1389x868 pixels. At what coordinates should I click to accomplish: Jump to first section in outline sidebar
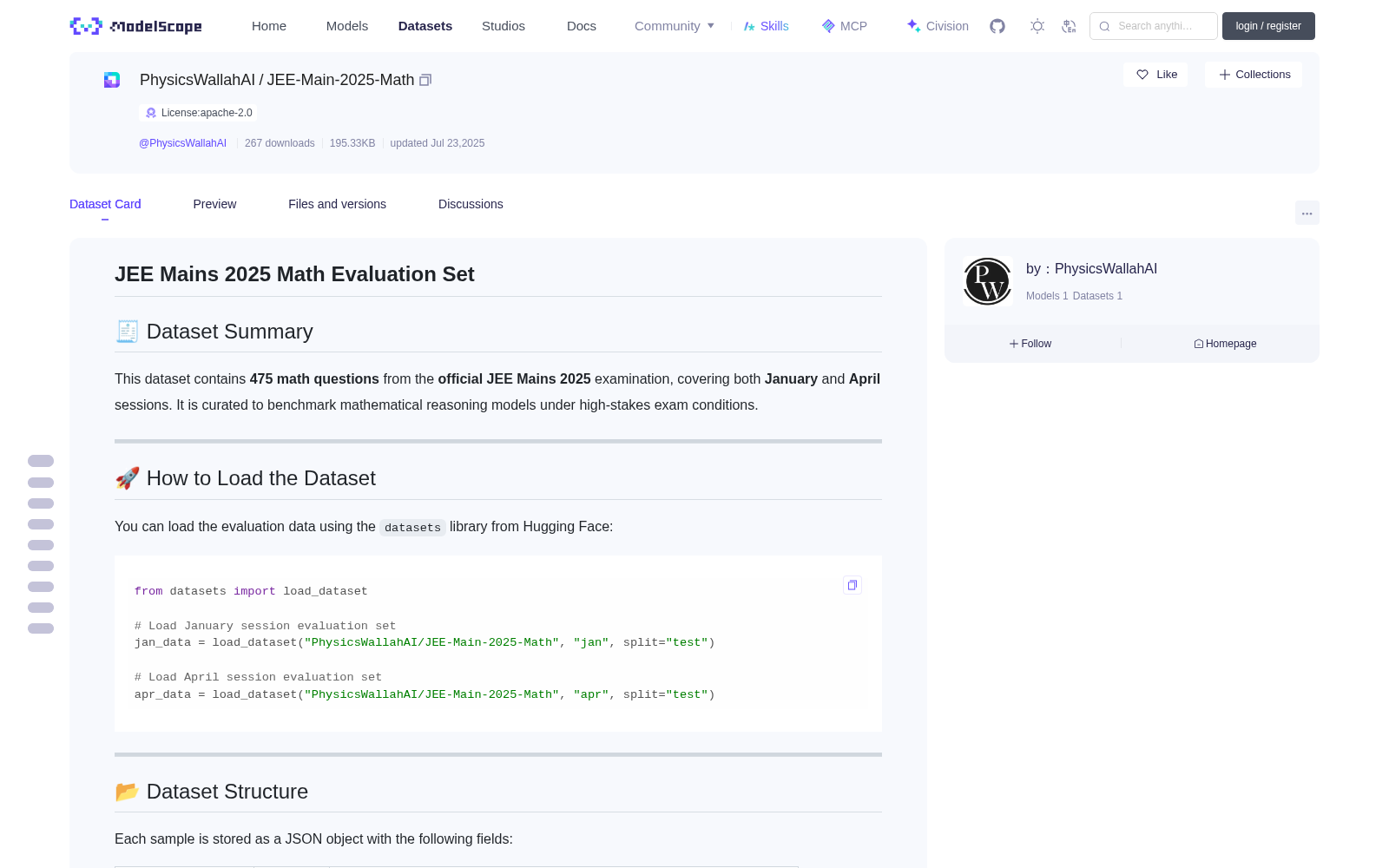pos(41,461)
